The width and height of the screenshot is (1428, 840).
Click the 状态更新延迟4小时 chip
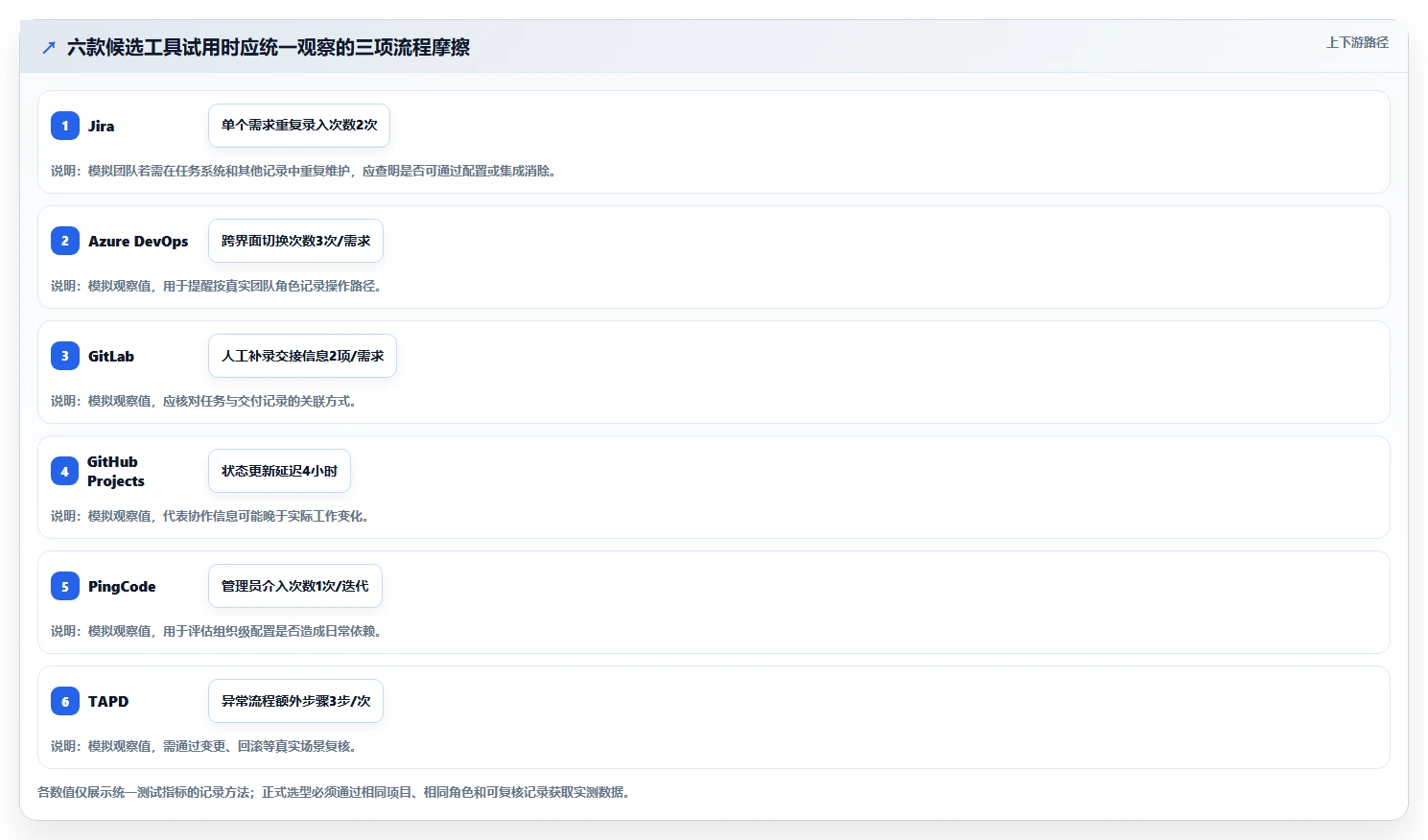click(x=279, y=471)
